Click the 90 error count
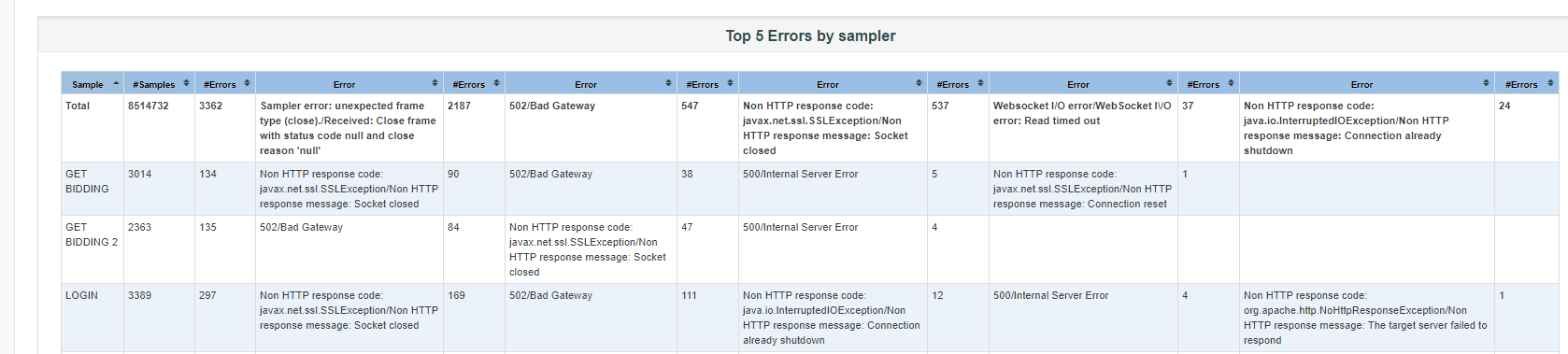Viewport: 1568px width, 354px height. 453,174
